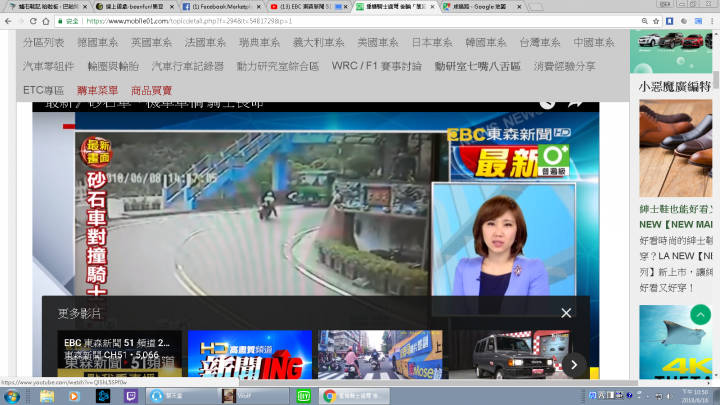Viewport: 720px width, 405px height.
Task: Bookmark this page with the star icon
Action: (656, 21)
